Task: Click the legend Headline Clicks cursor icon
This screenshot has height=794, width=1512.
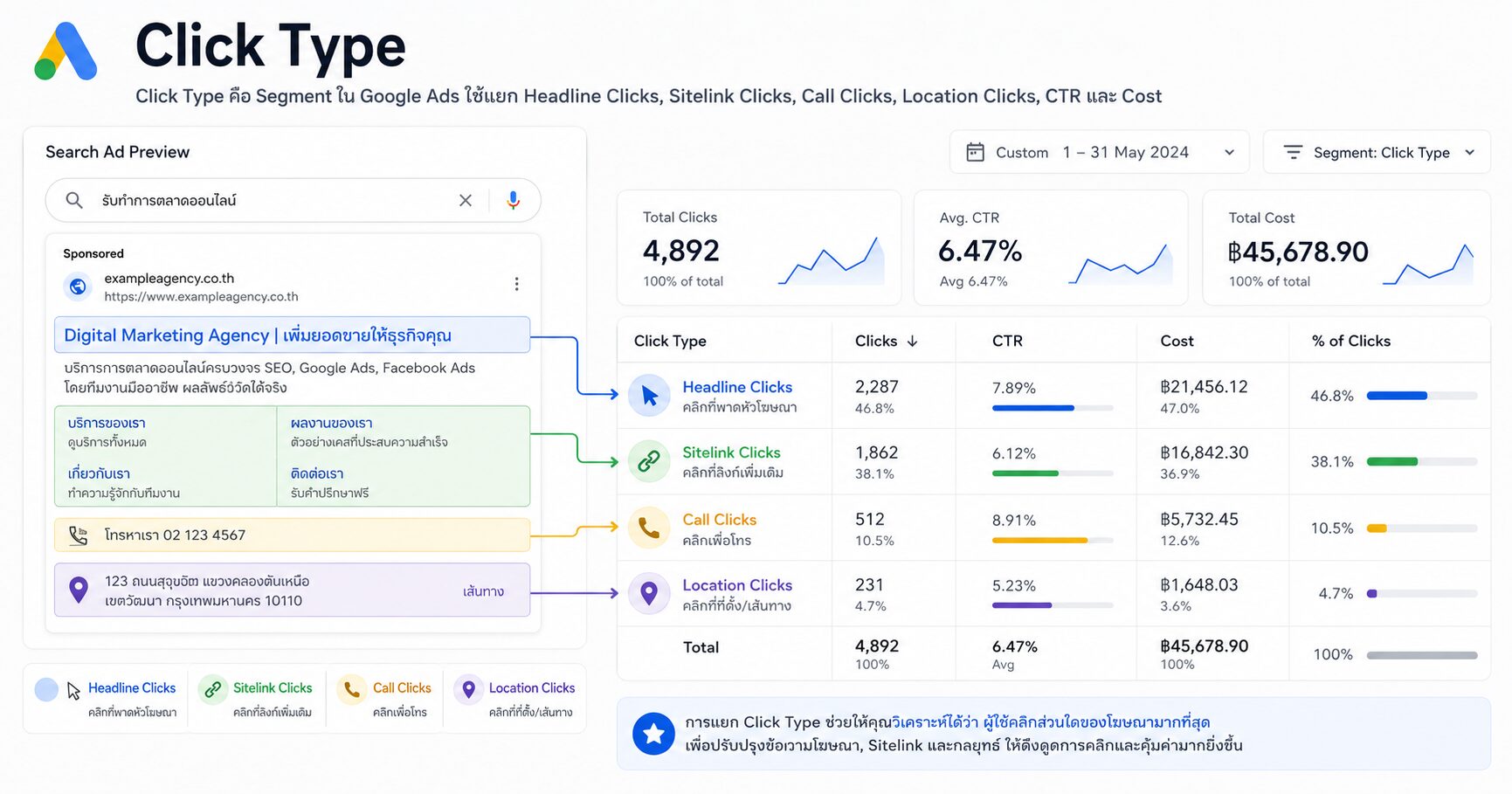Action: pyautogui.click(x=73, y=691)
